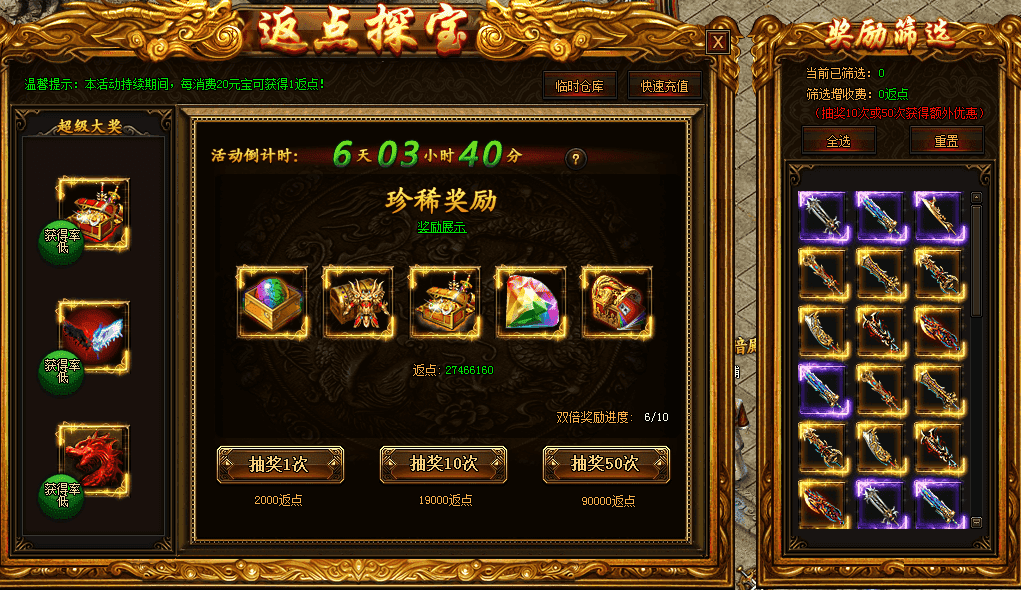Click the 快速充值 quick recharge button

pos(664,86)
